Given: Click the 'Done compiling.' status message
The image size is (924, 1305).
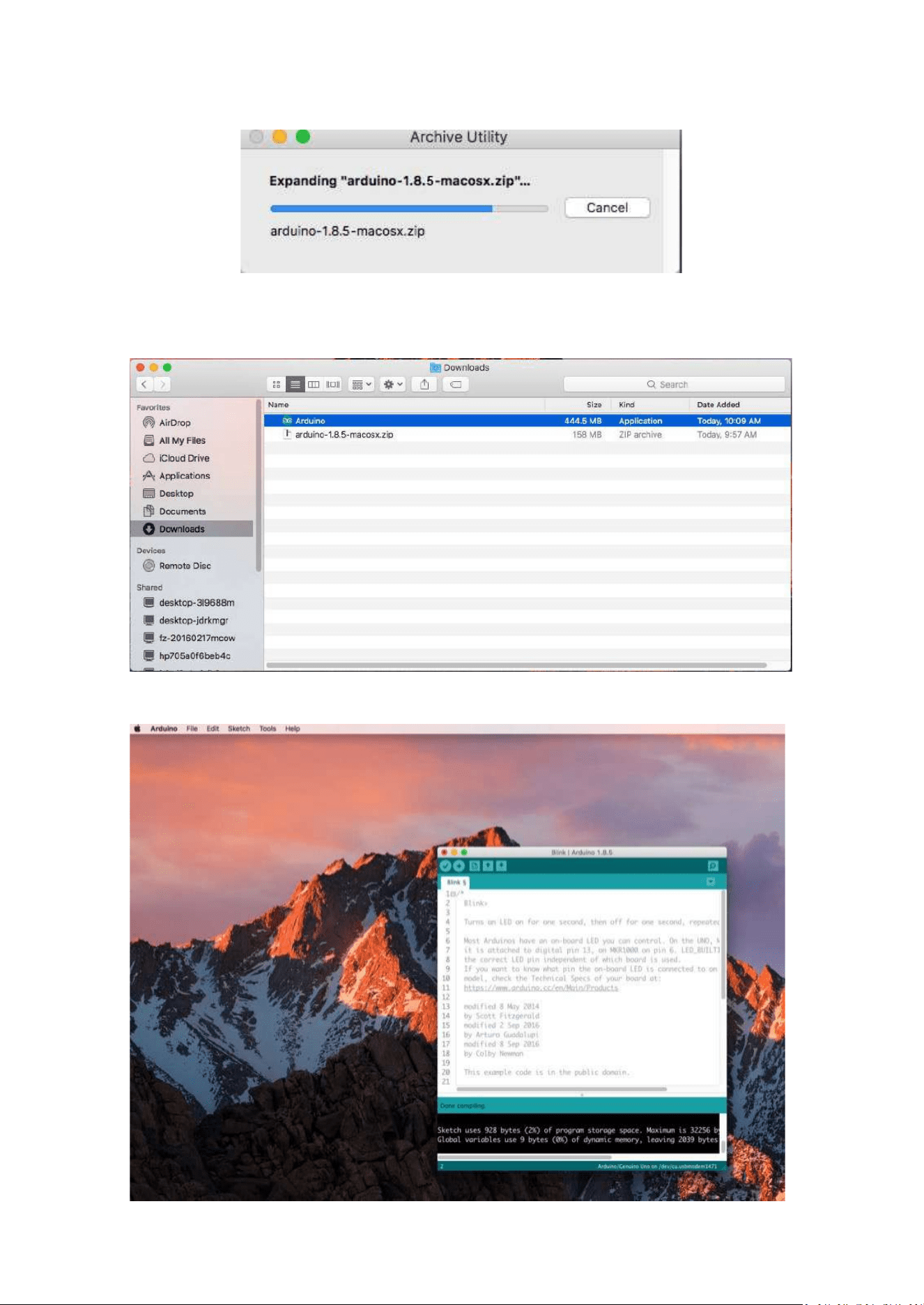Looking at the screenshot, I should click(463, 1106).
